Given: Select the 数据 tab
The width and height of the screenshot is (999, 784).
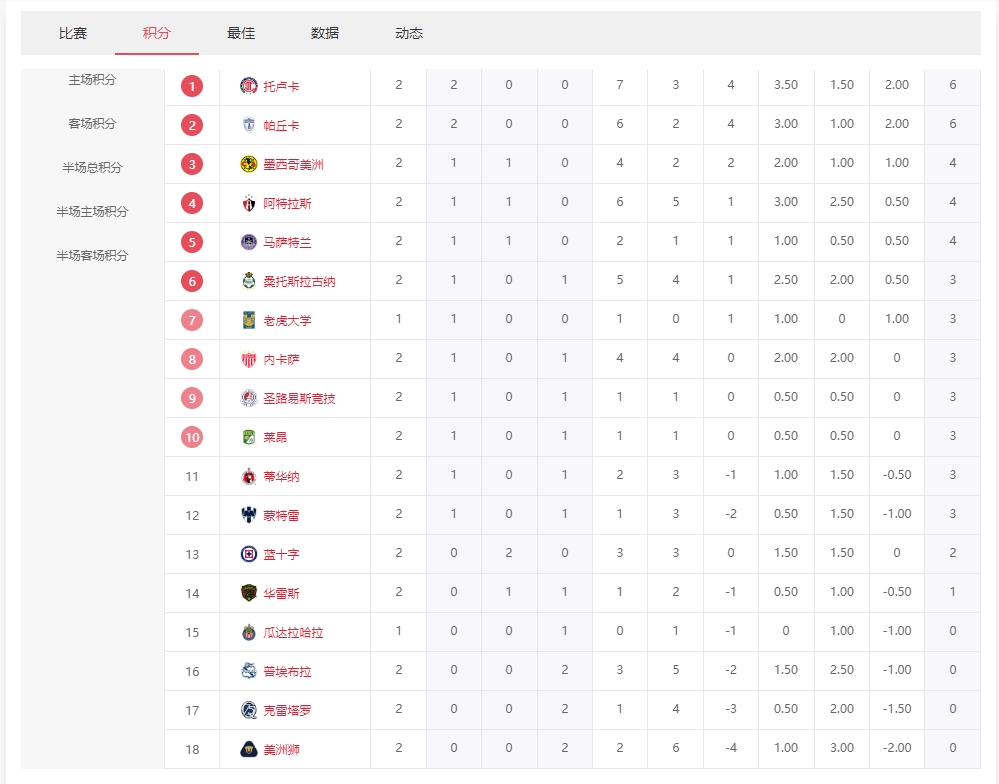Looking at the screenshot, I should click(x=325, y=33).
